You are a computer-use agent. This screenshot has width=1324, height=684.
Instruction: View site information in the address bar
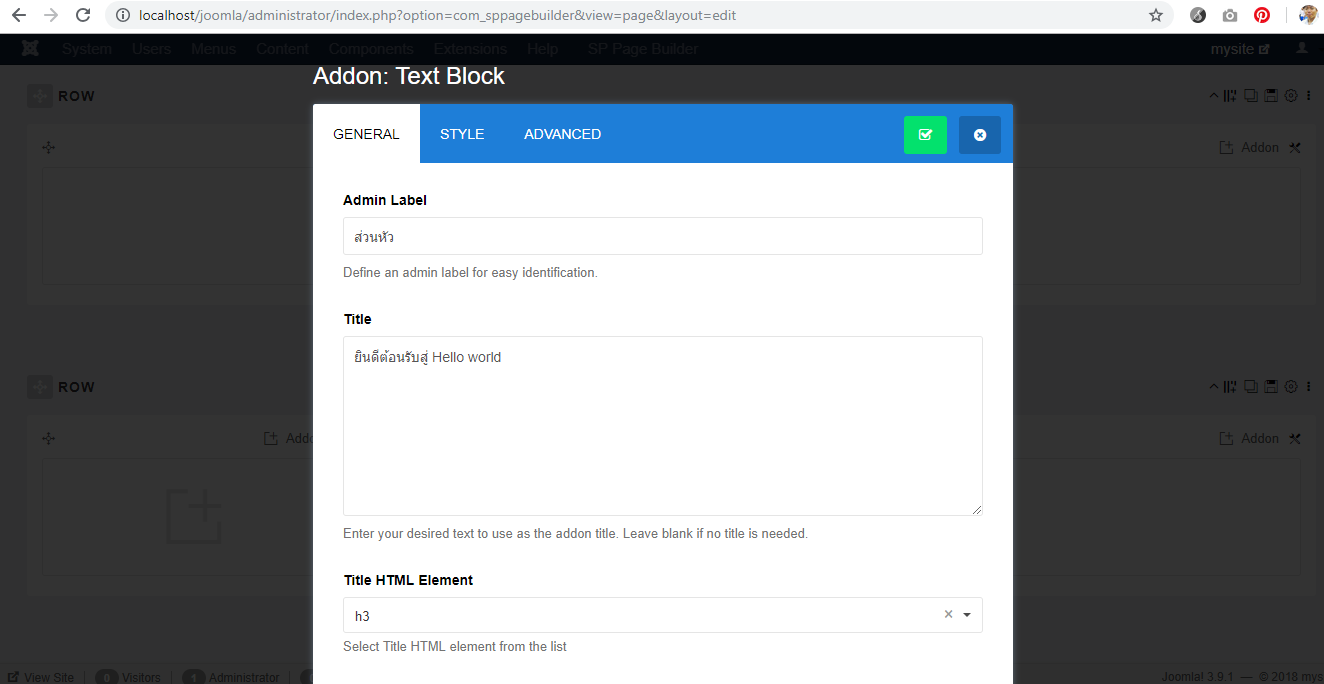[x=123, y=15]
